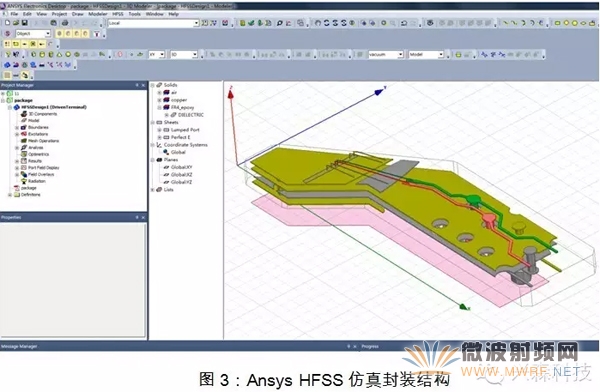Select the FR4_epoxy material node
Image resolution: width=600 pixels, height=392 pixels.
coord(183,108)
